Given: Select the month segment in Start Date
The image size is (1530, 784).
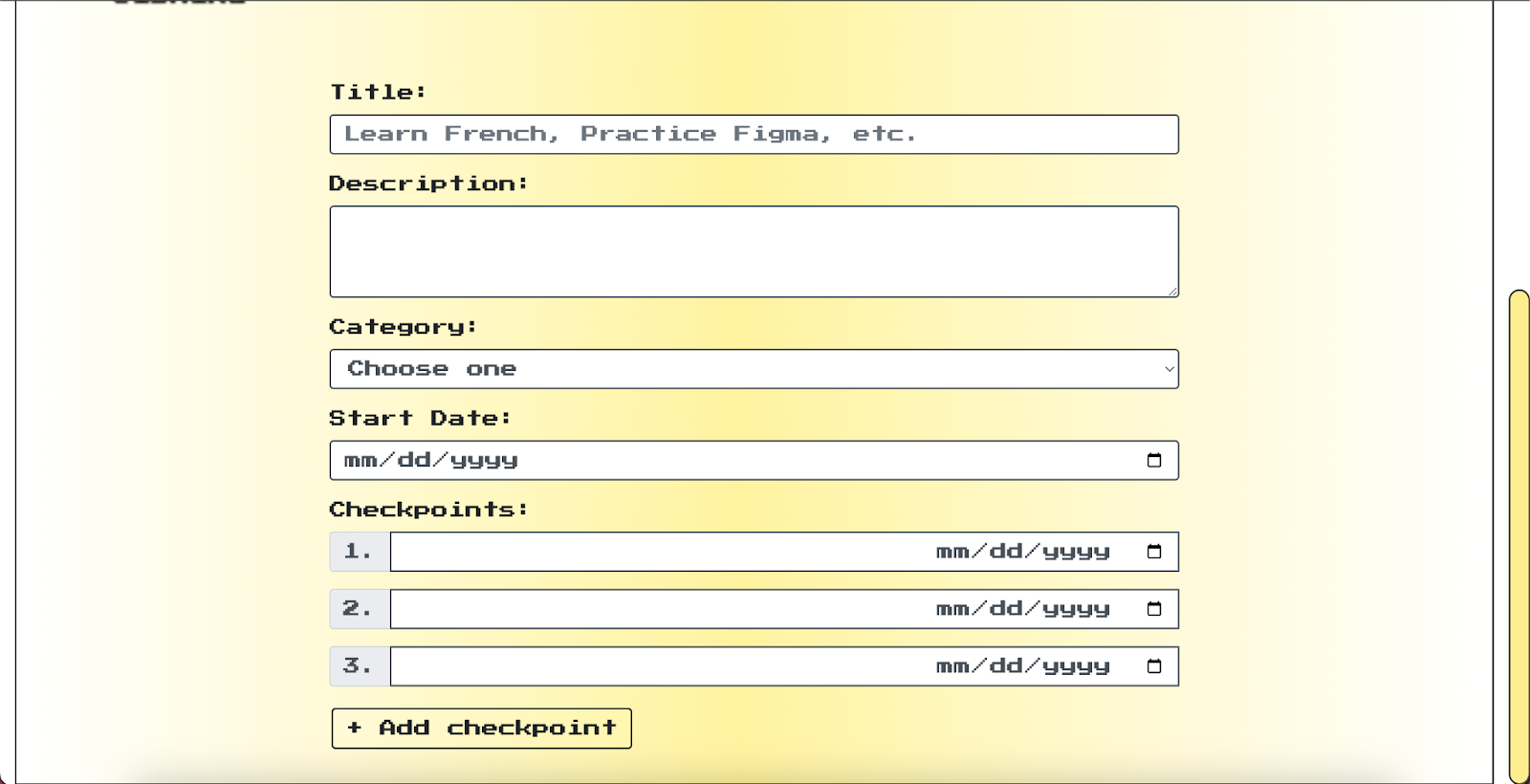Looking at the screenshot, I should (361, 461).
